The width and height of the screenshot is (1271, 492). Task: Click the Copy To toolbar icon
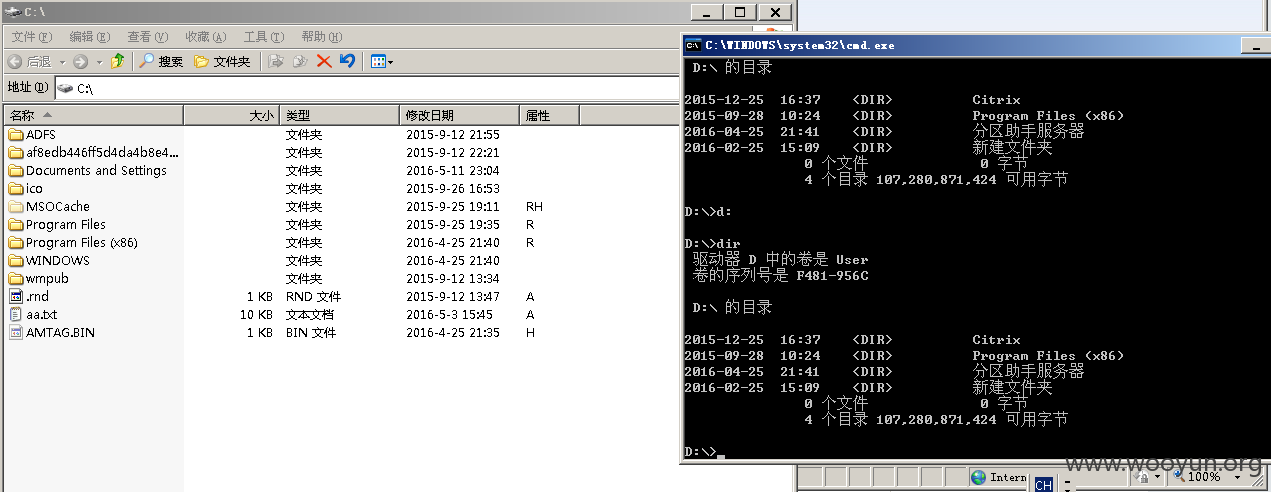tap(300, 61)
